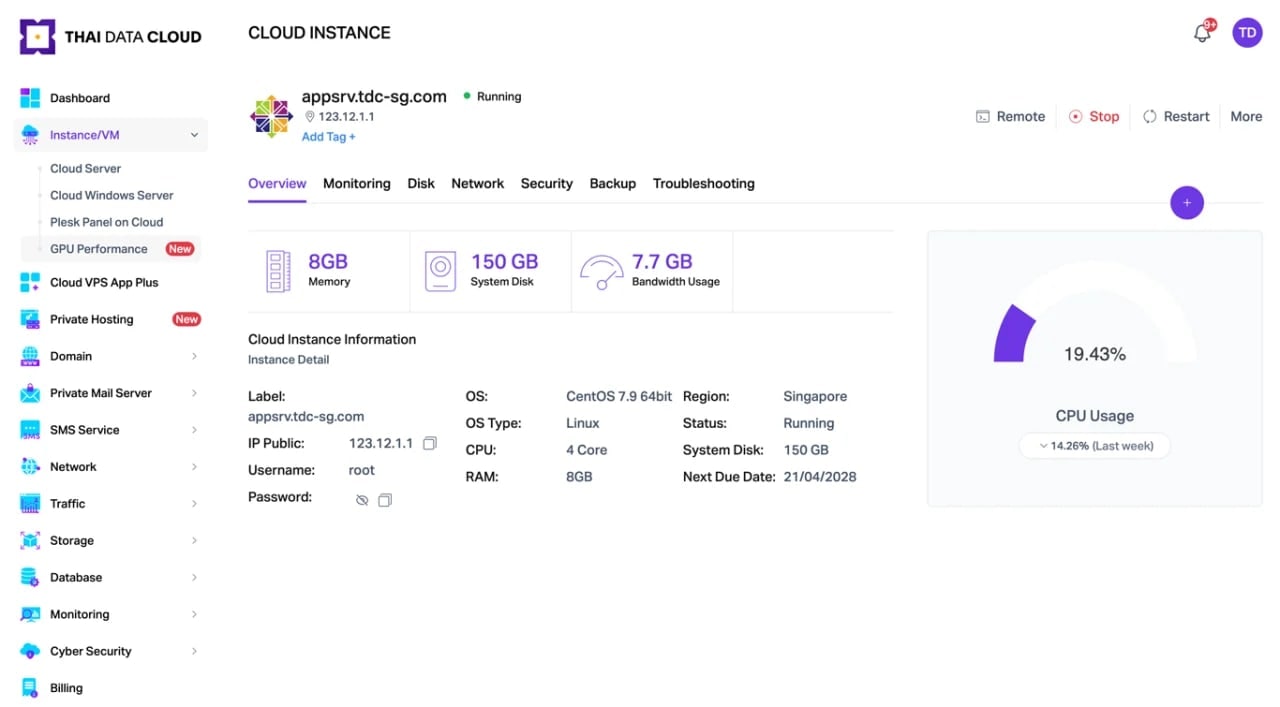The height and width of the screenshot is (707, 1280).
Task: Click the Network sidebar icon
Action: click(30, 467)
